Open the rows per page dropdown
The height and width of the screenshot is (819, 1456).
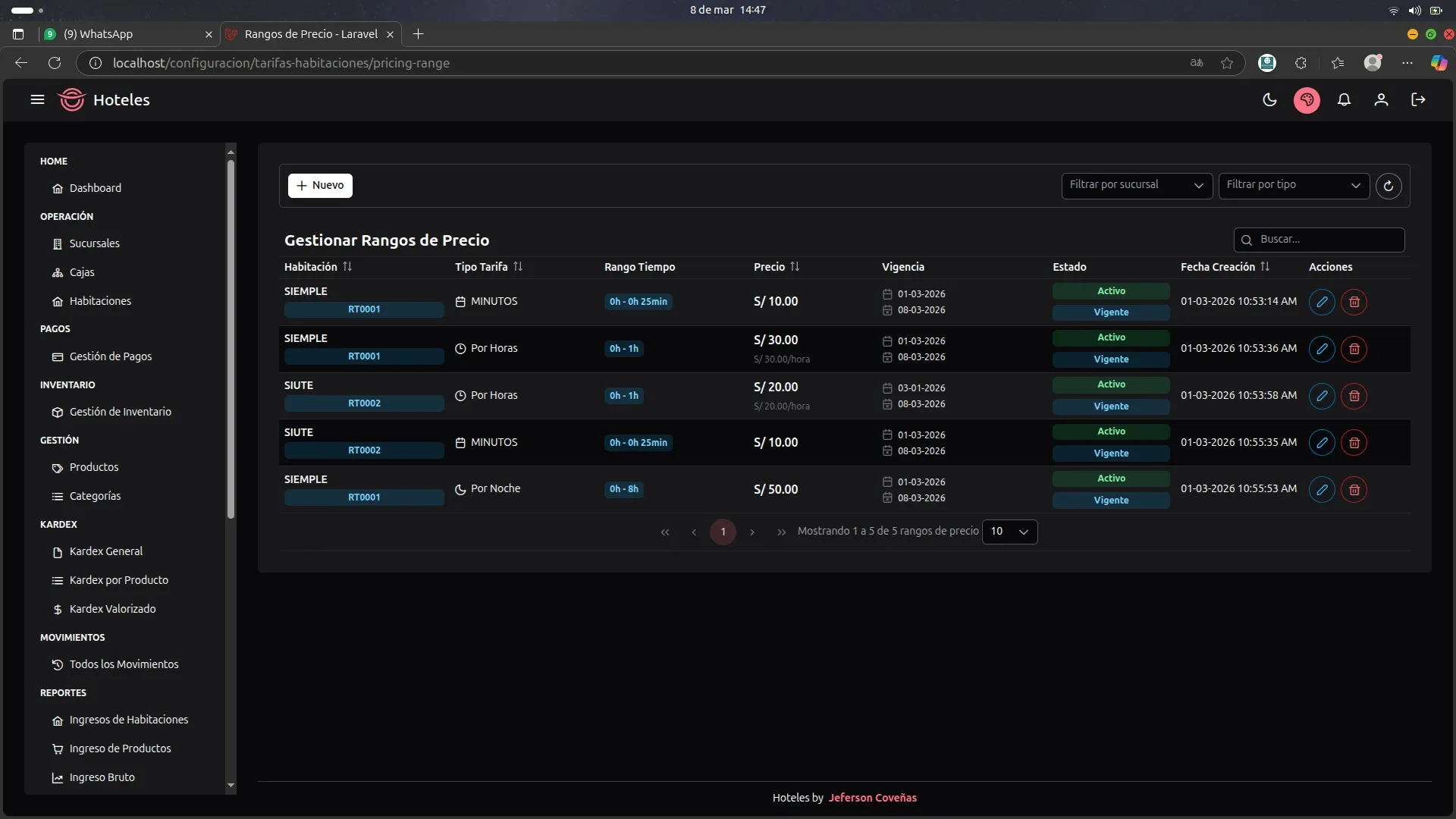[x=1009, y=532]
